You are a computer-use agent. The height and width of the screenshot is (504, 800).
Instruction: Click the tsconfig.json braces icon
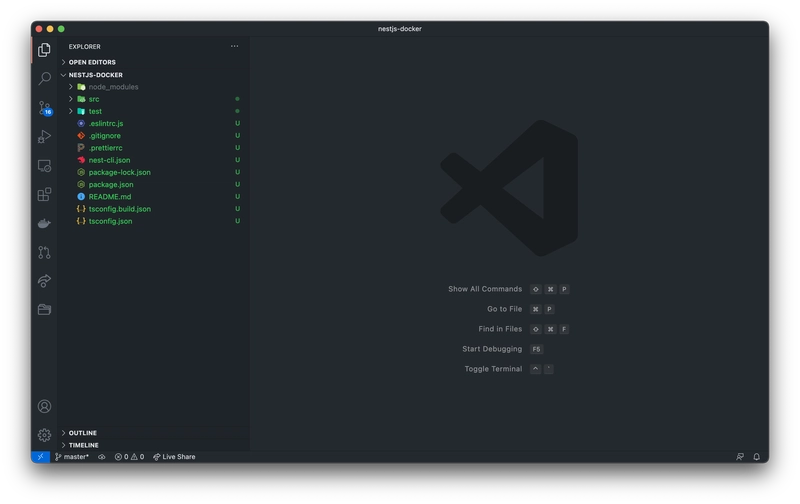pos(81,221)
